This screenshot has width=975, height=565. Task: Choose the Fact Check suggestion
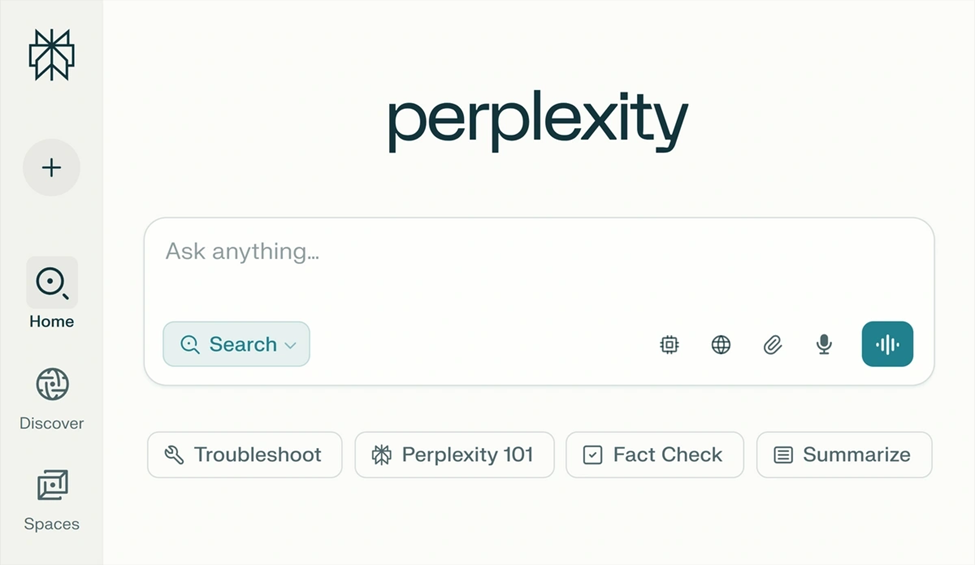click(654, 455)
